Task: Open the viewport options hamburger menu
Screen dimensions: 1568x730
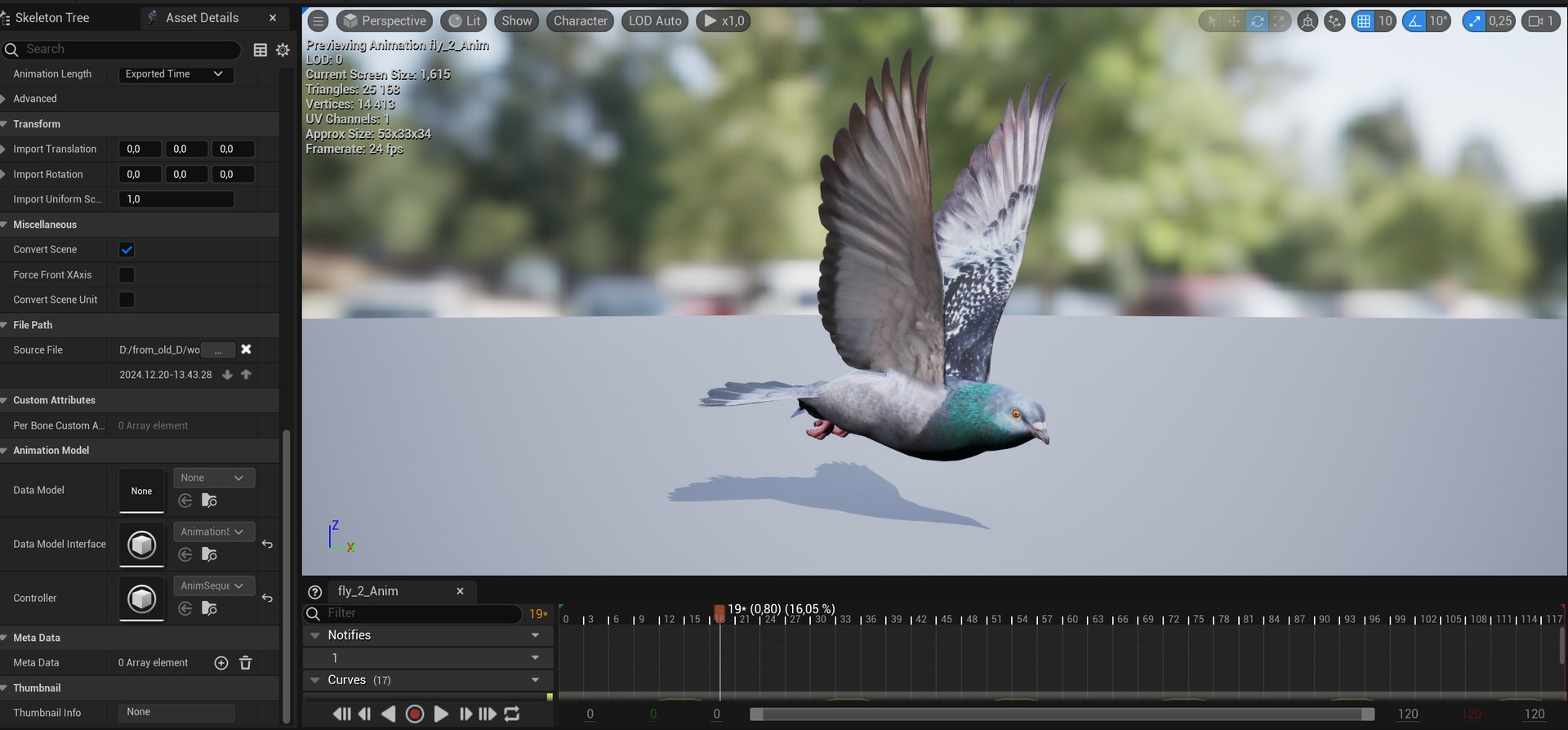Action: (318, 21)
